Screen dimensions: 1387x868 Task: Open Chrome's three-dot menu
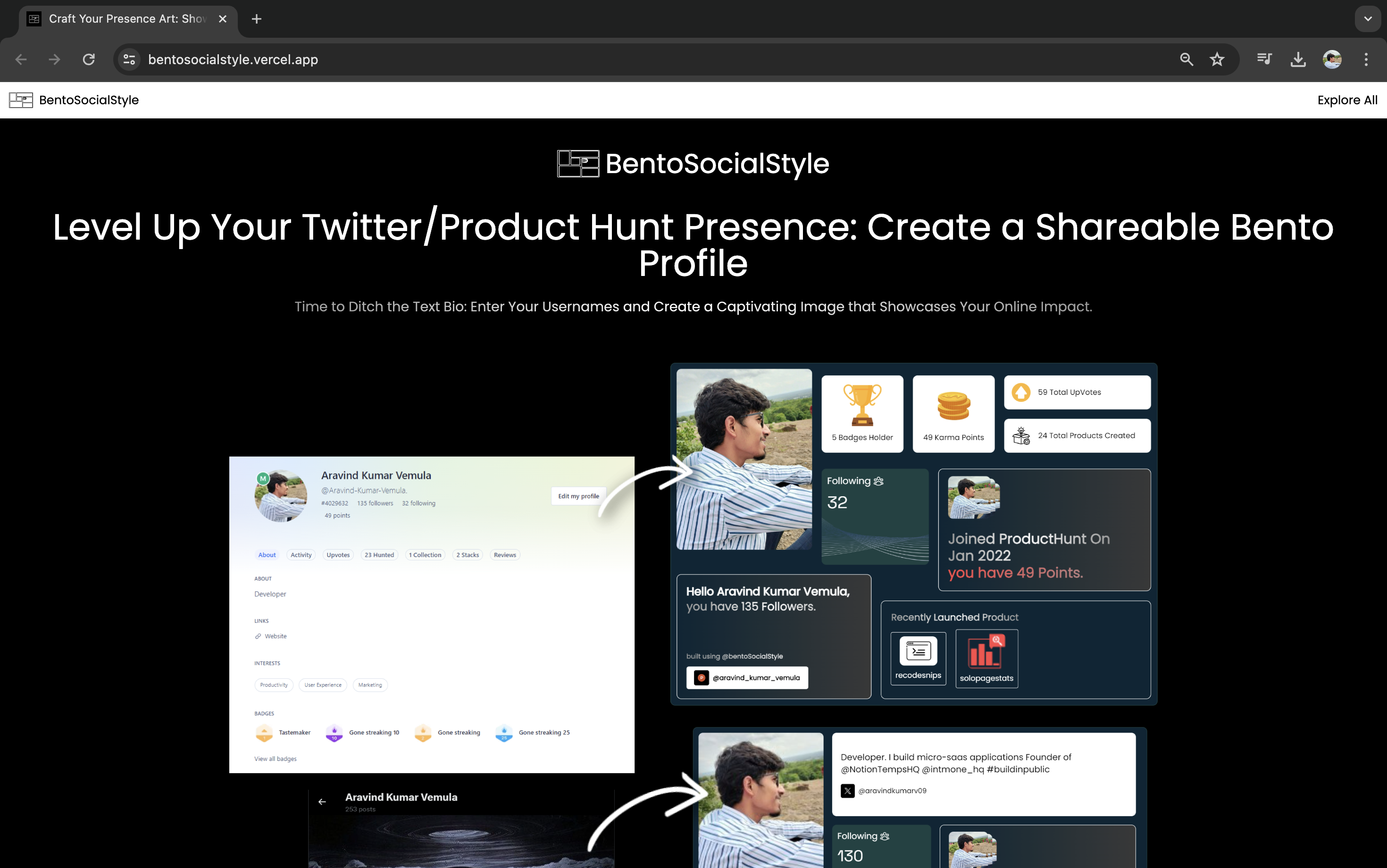coord(1367,59)
